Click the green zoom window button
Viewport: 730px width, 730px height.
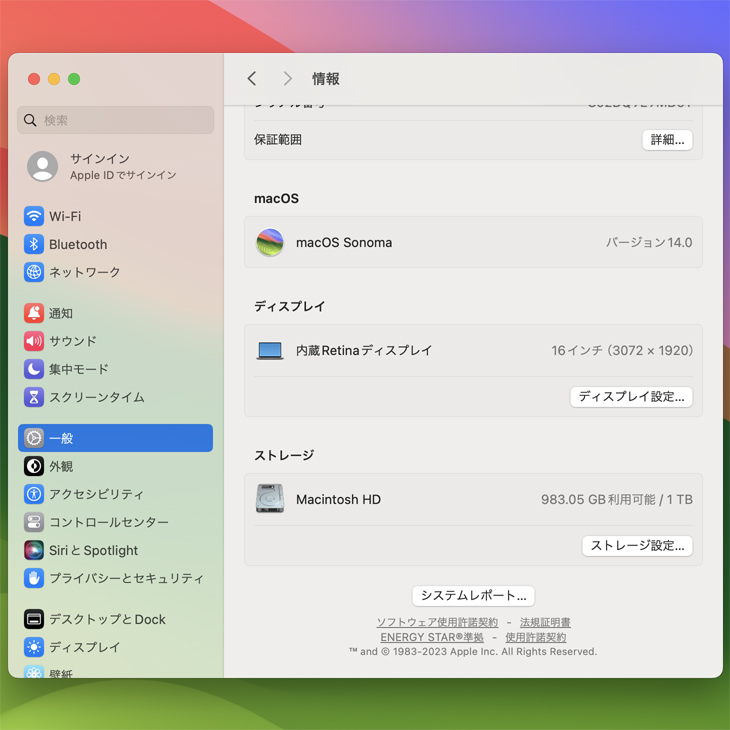pos(74,79)
